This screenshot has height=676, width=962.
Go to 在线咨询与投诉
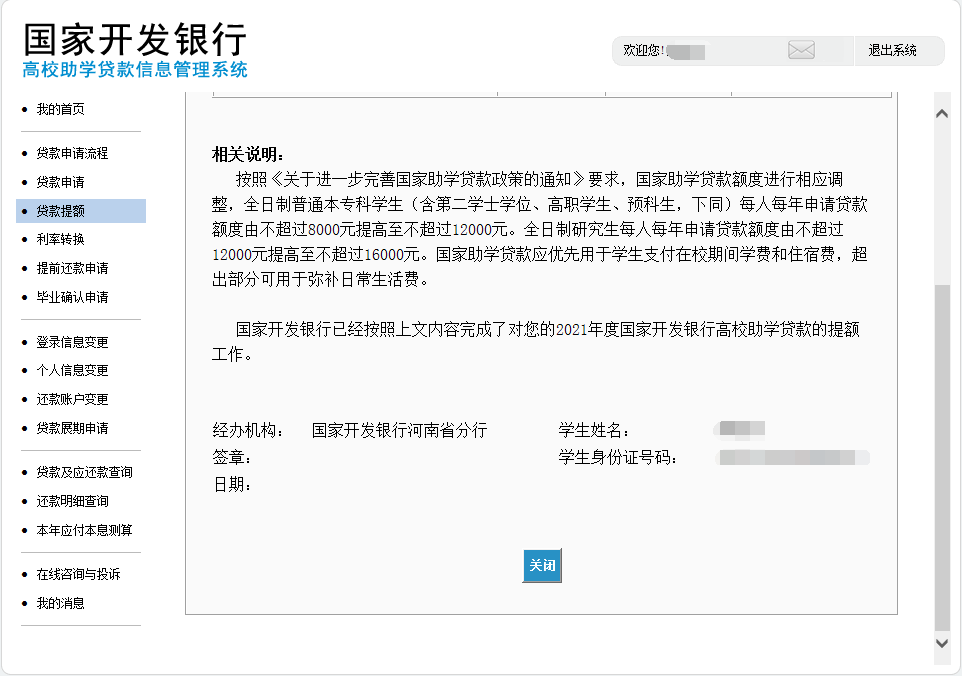coord(78,574)
